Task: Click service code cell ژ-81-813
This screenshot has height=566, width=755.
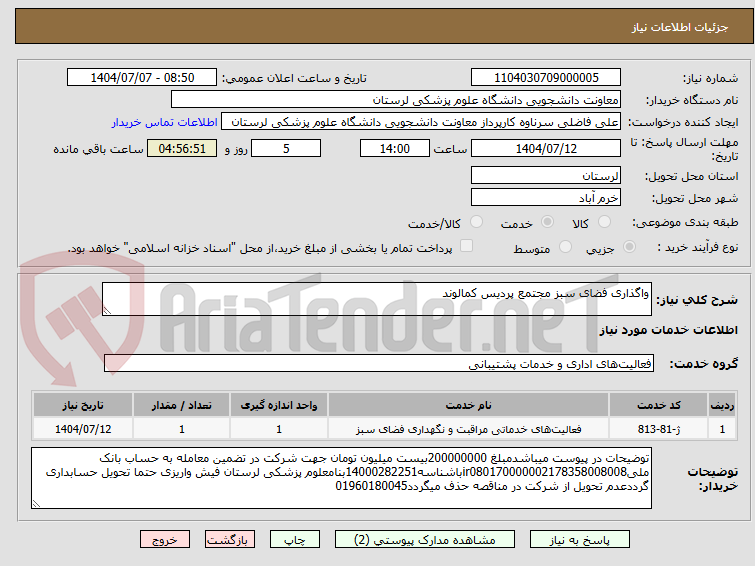Action: coord(658,429)
